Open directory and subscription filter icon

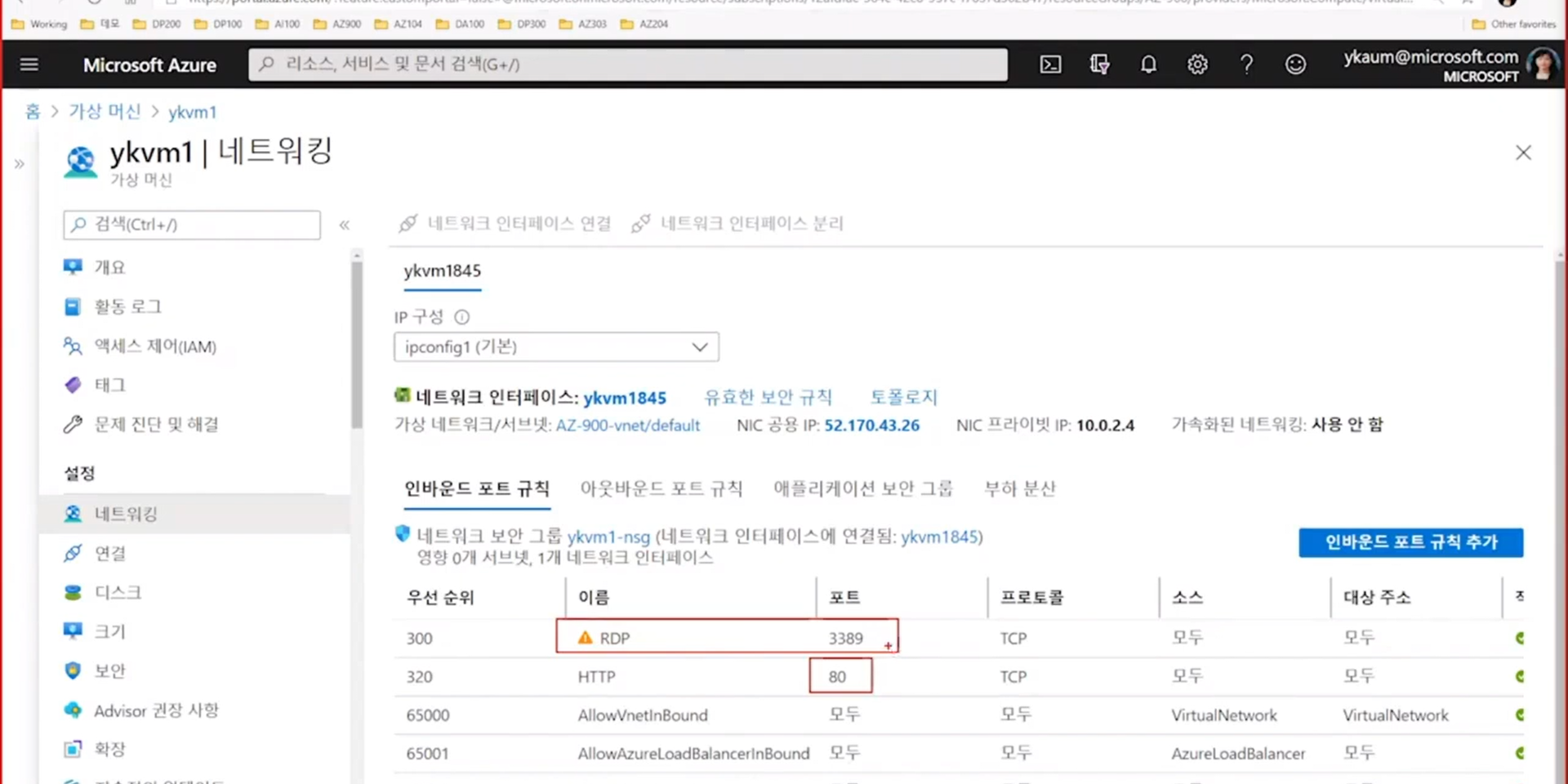click(x=1099, y=64)
